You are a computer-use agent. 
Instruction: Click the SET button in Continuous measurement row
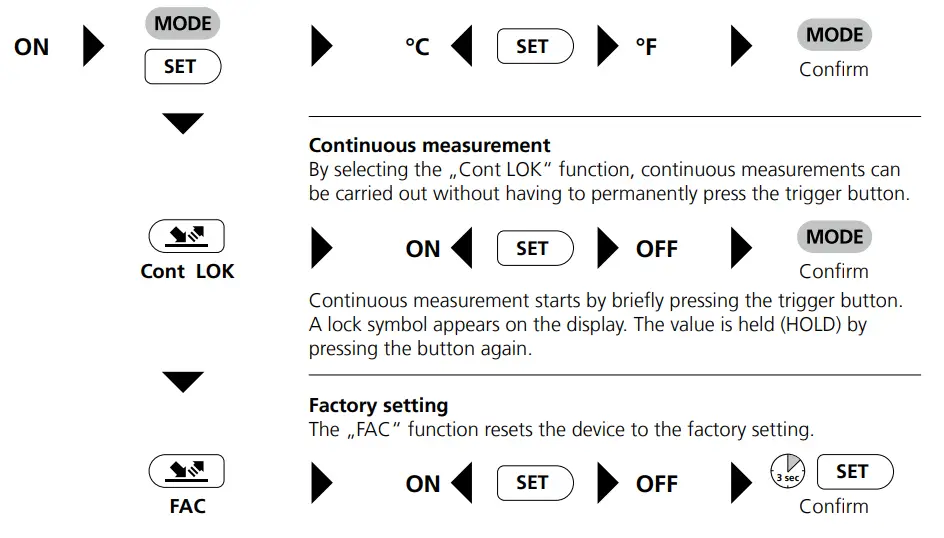pos(535,249)
